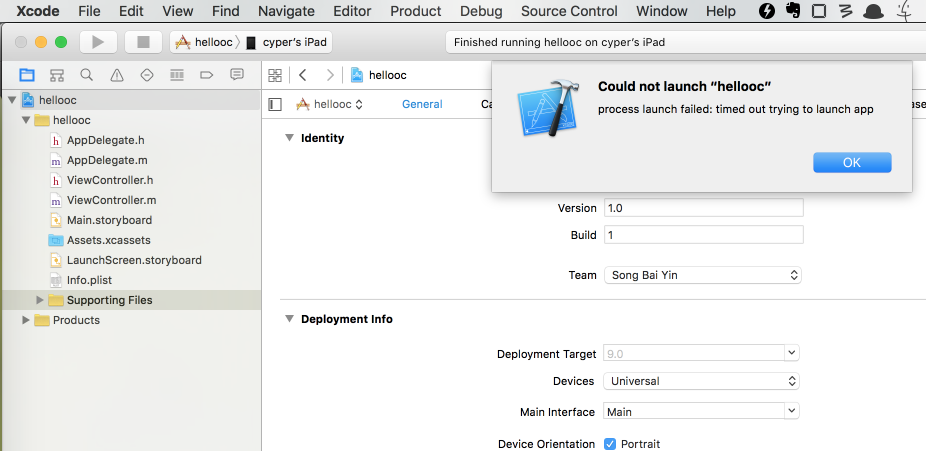
Task: Click the Version text field
Action: tap(702, 208)
